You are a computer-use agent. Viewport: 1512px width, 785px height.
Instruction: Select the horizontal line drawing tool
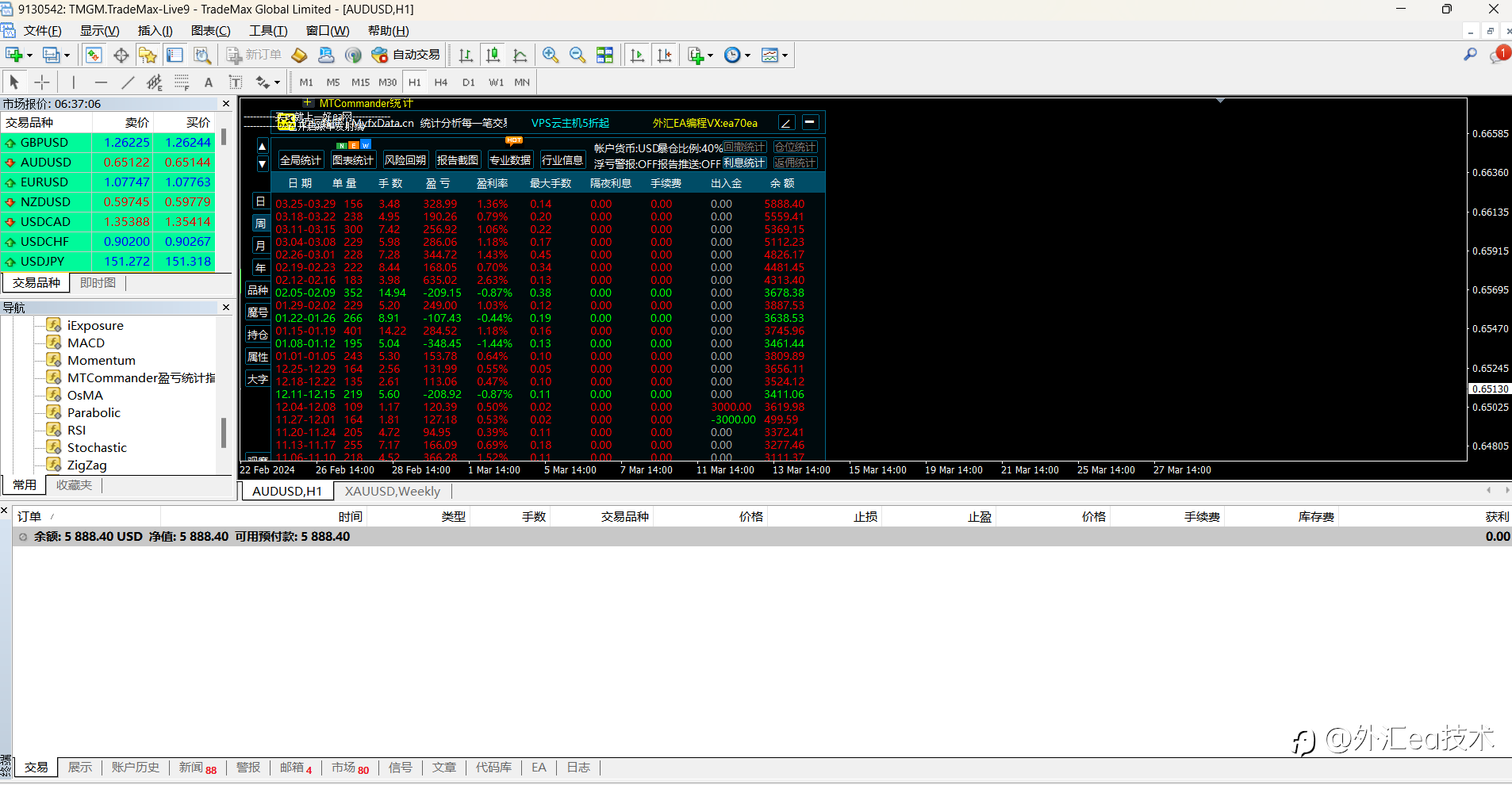101,82
